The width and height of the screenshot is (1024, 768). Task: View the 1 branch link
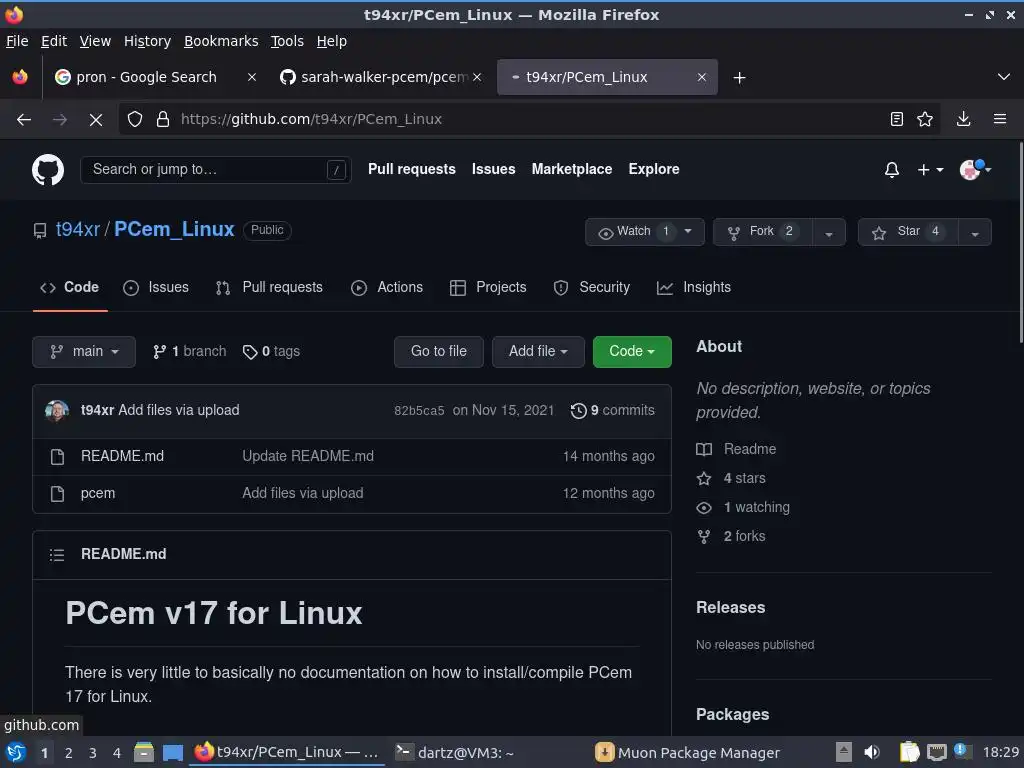pyautogui.click(x=189, y=351)
